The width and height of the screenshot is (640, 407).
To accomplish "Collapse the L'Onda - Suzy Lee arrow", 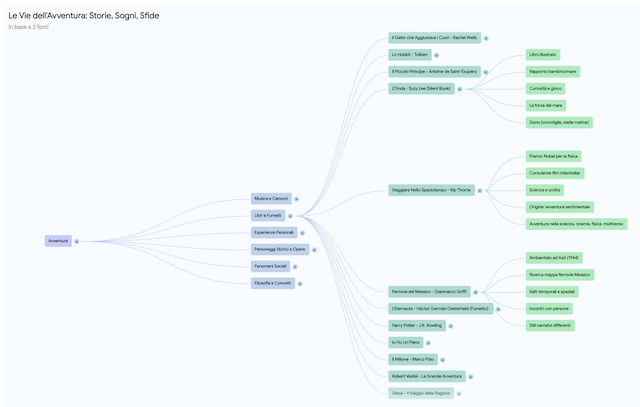I will [x=460, y=88].
